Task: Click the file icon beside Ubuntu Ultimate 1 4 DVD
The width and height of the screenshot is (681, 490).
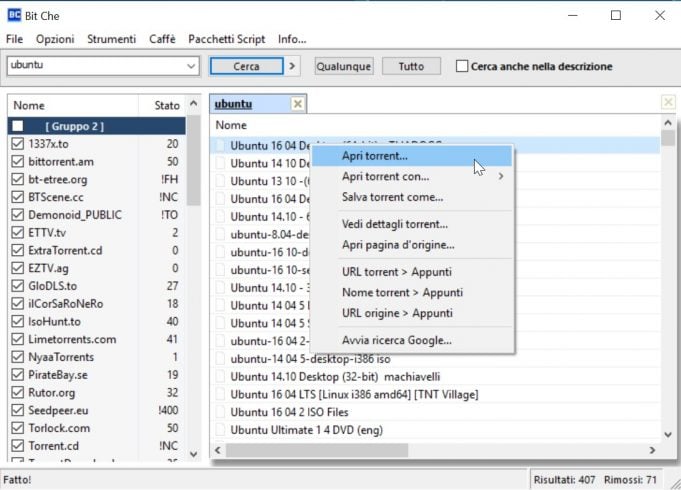Action: (220, 431)
